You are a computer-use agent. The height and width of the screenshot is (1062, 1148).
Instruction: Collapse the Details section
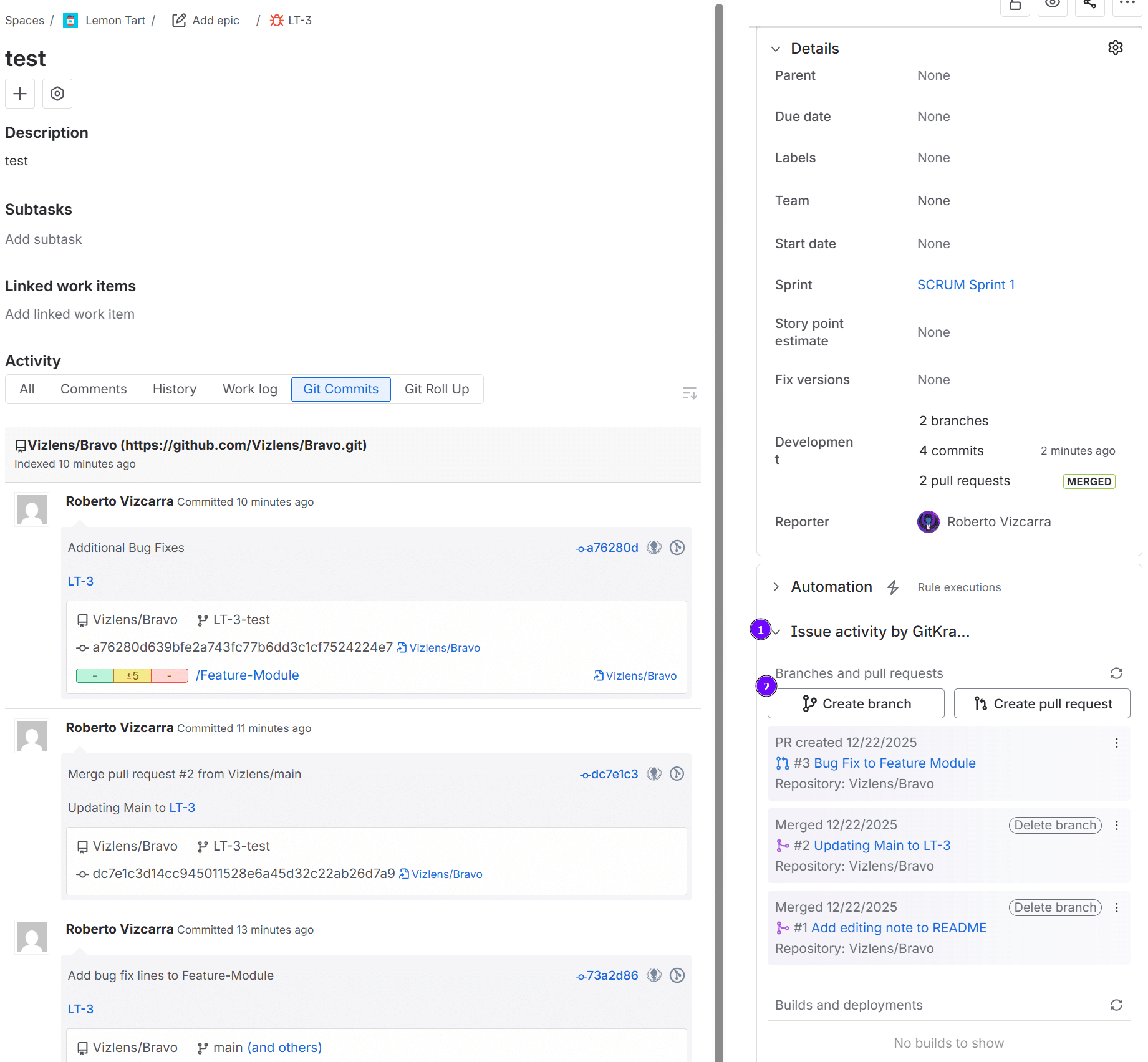click(x=776, y=49)
